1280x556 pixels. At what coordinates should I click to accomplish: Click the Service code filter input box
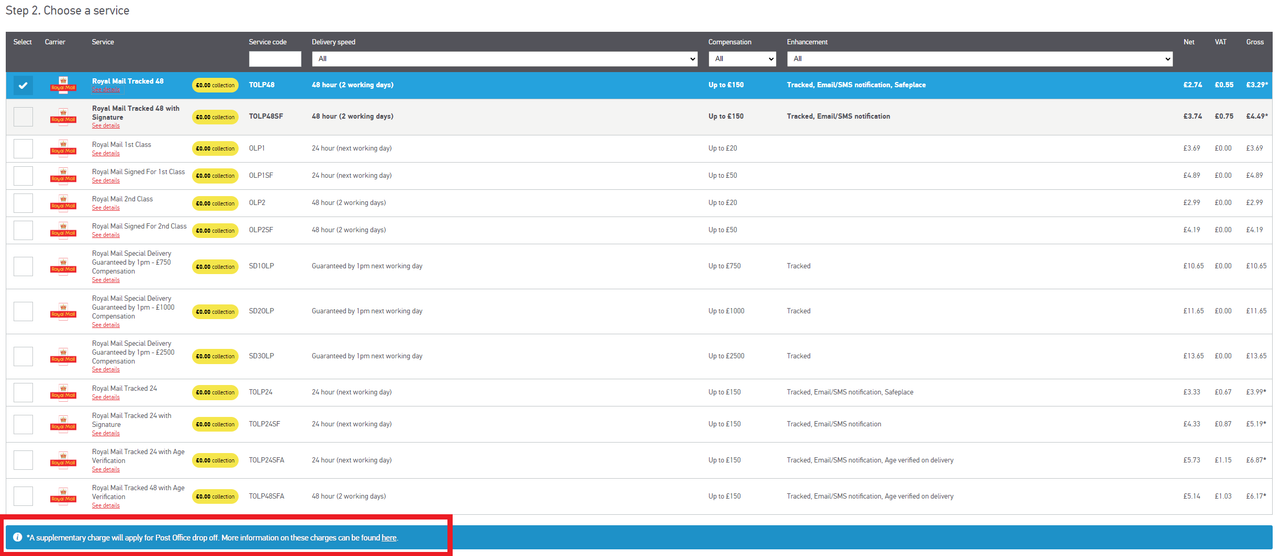275,59
